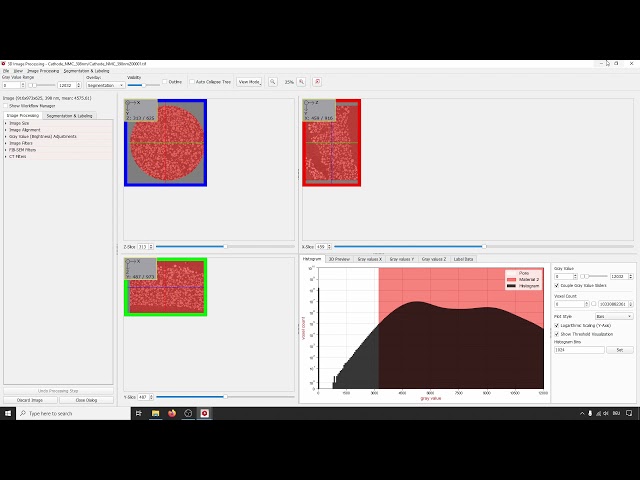Click the round black-and-white taskbar app icon
The height and width of the screenshot is (480, 640).
188,413
